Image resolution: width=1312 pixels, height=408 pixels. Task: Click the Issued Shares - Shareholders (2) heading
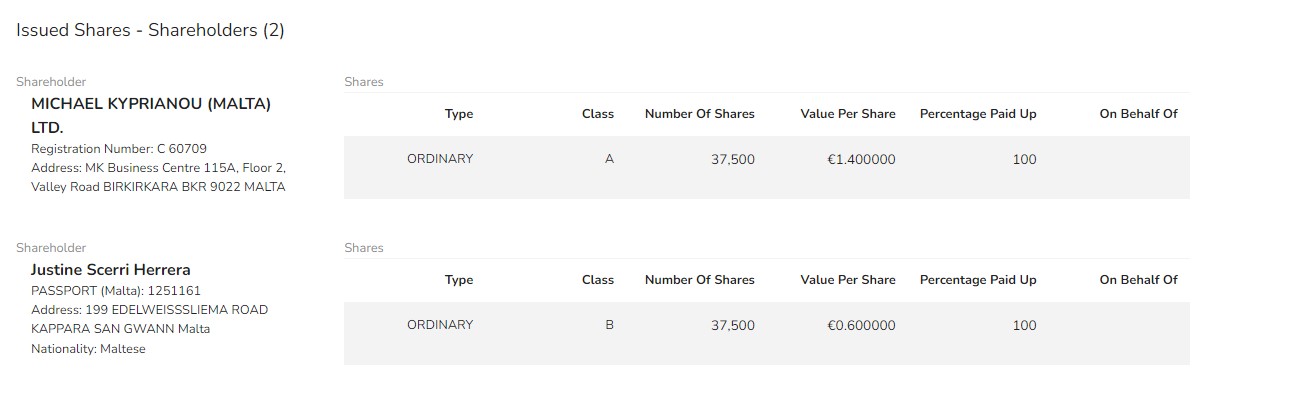point(150,30)
